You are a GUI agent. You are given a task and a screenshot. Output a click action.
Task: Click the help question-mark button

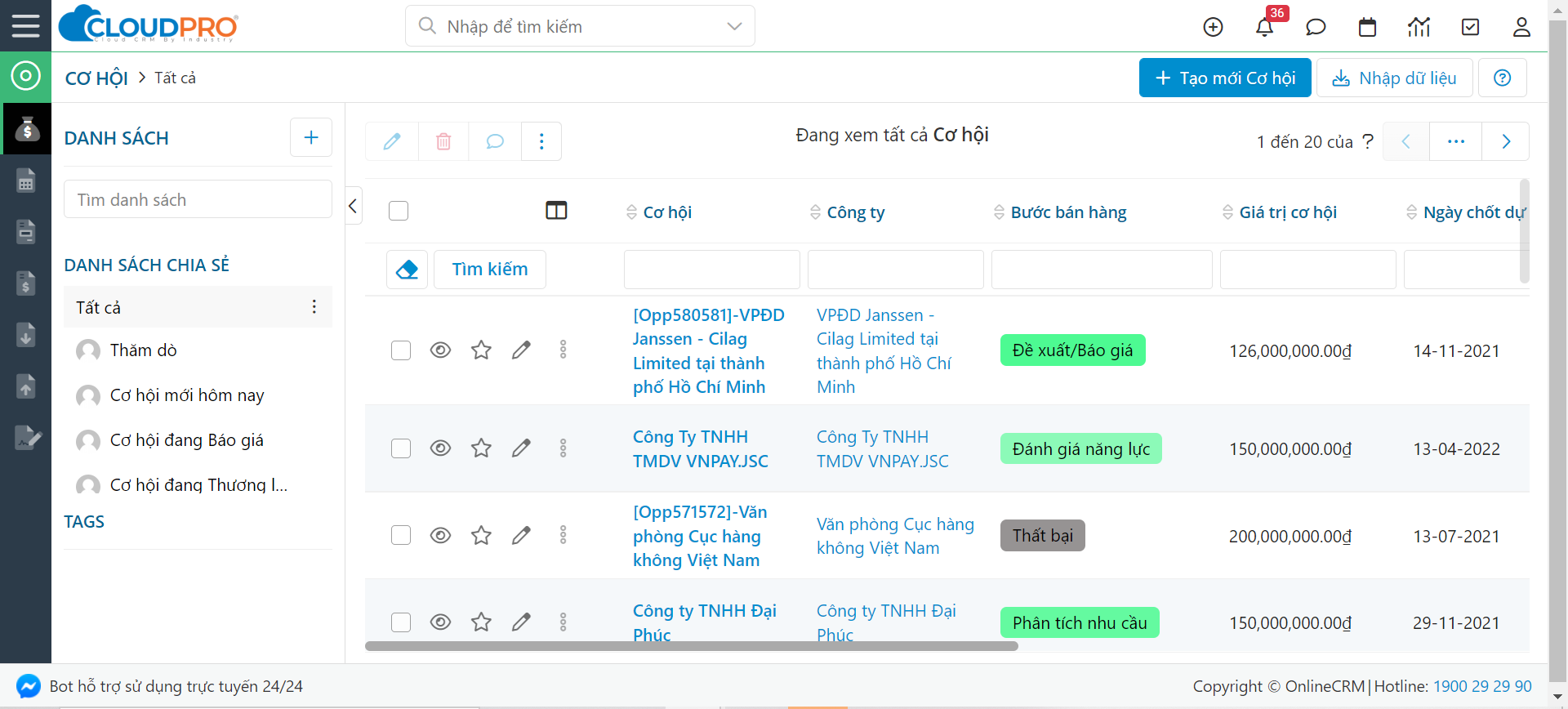tap(1503, 78)
